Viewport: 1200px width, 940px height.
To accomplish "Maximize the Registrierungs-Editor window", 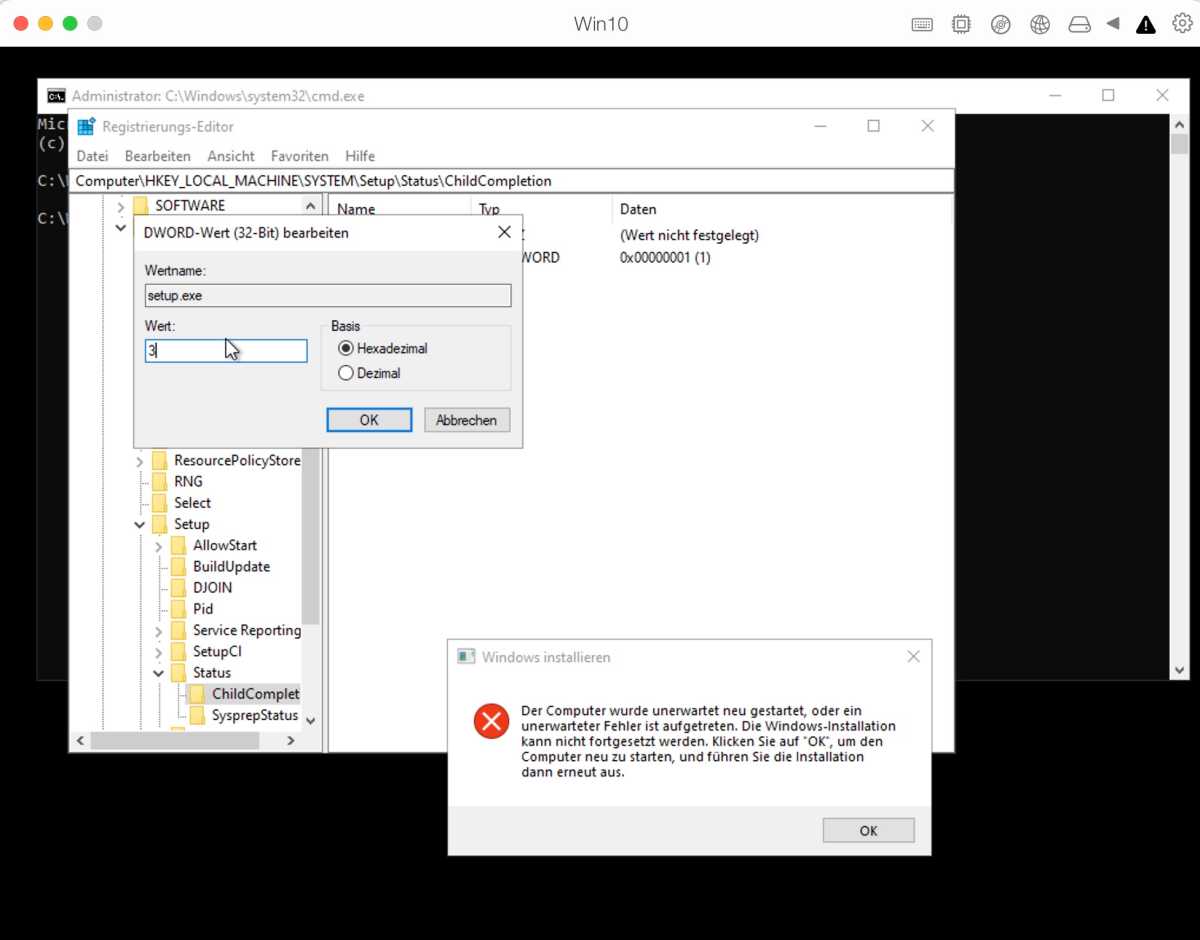I will tap(873, 126).
